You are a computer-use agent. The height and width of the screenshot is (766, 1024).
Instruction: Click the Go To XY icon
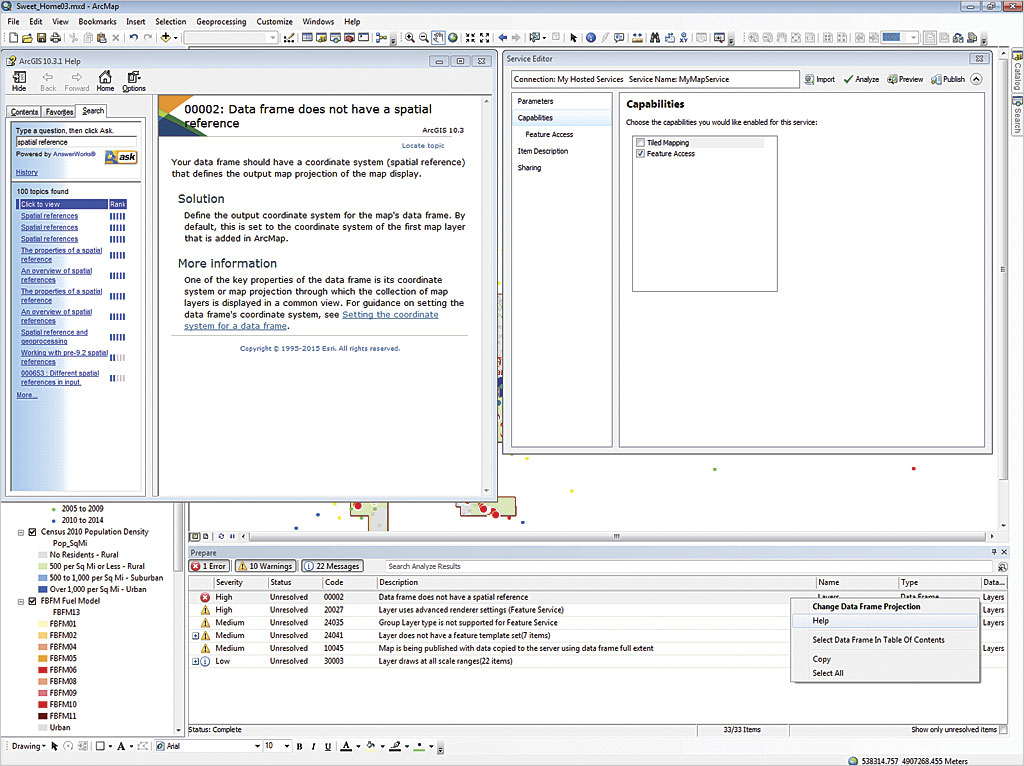point(684,38)
